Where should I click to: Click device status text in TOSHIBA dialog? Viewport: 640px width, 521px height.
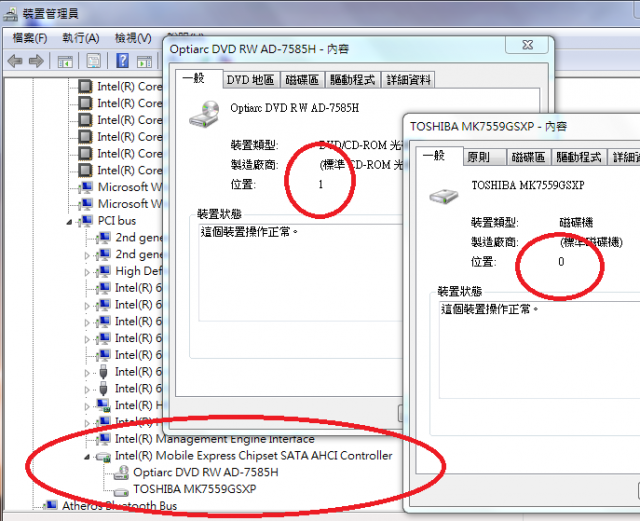(x=489, y=309)
